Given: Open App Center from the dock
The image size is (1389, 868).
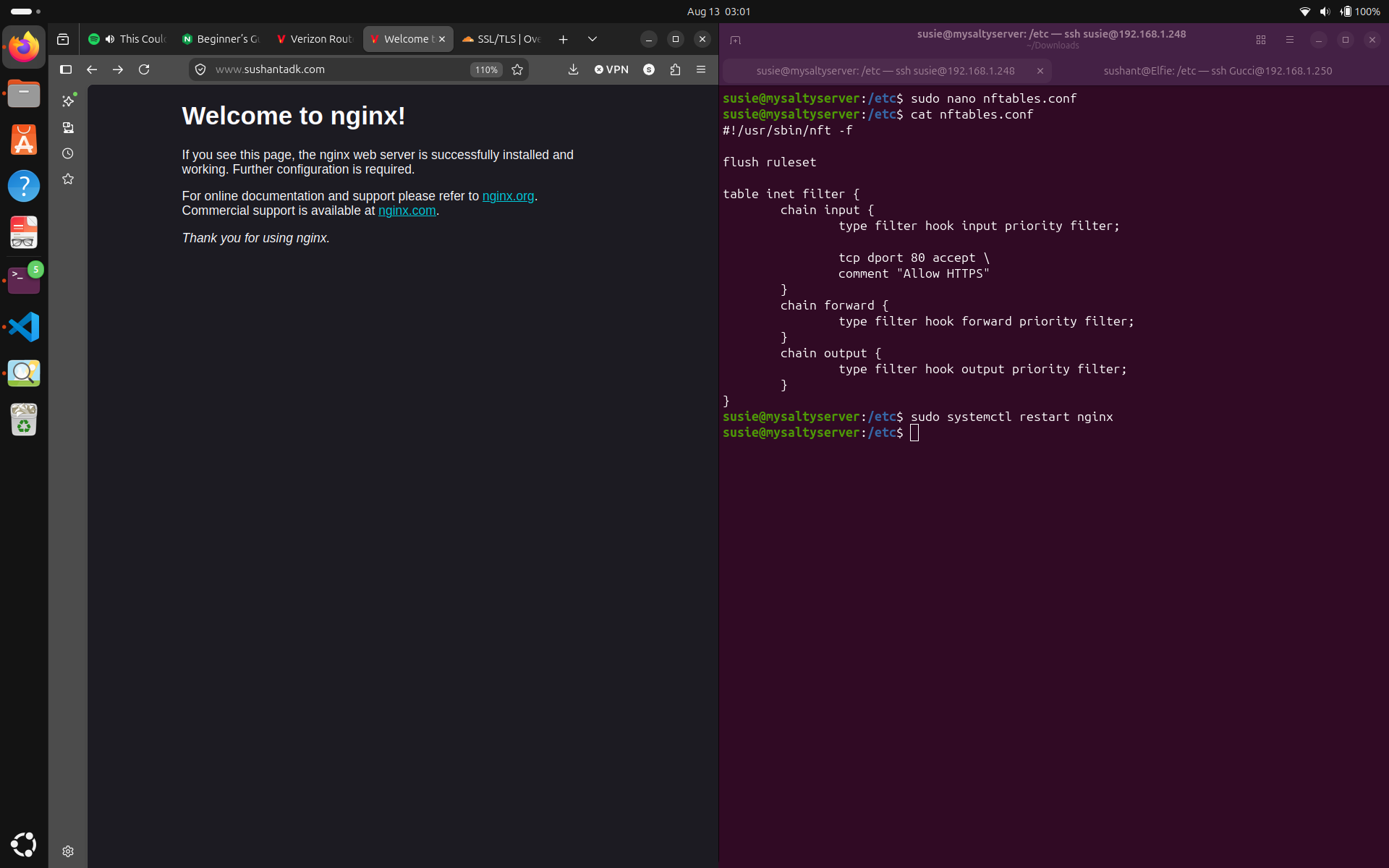Looking at the screenshot, I should point(24,140).
